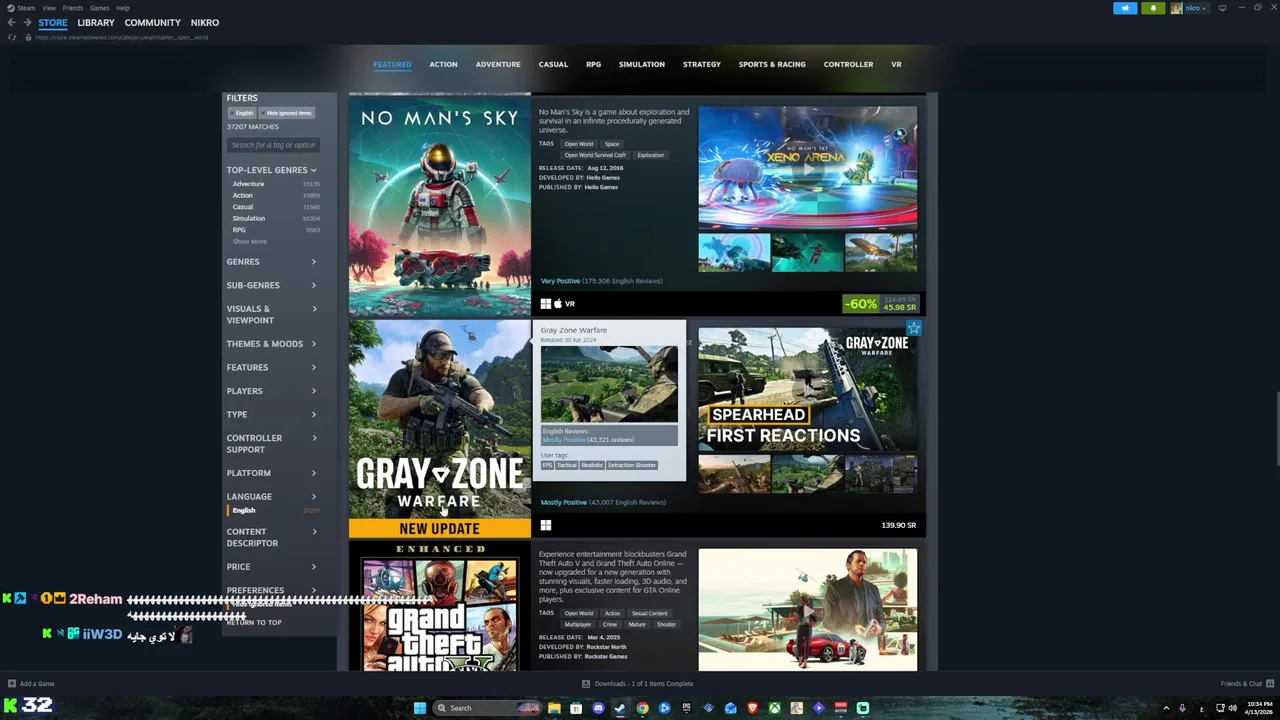Click the Add a Game plus icon

[x=12, y=684]
